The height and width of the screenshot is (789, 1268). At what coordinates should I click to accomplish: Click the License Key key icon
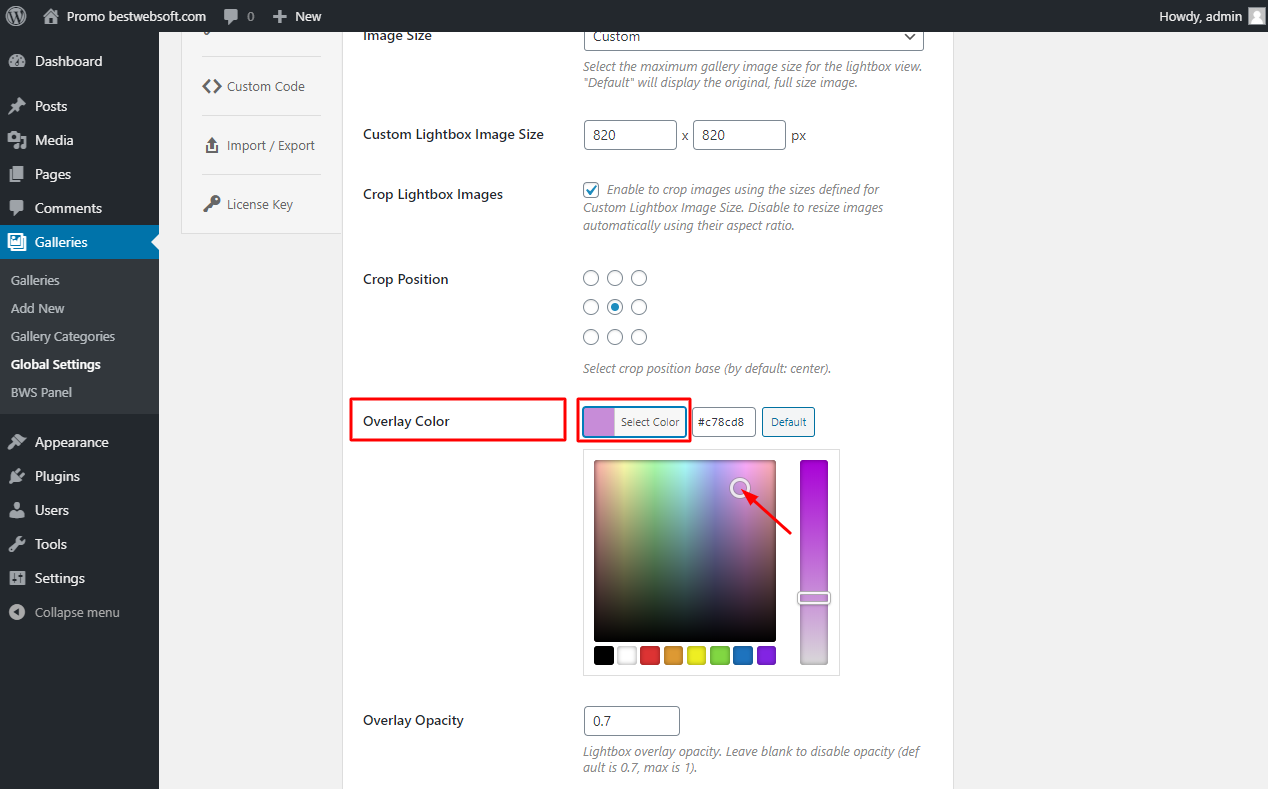pos(211,204)
